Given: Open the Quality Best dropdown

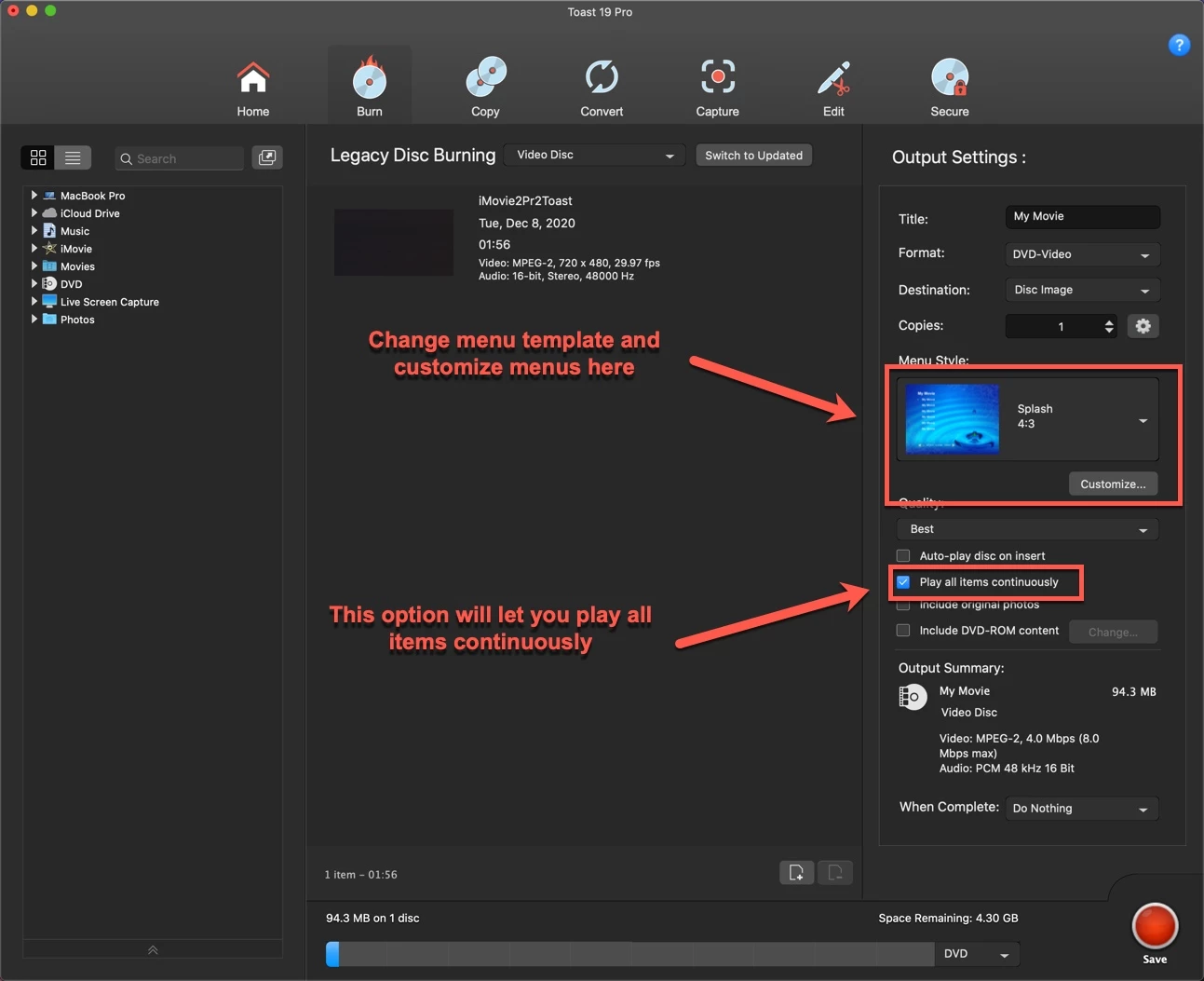Looking at the screenshot, I should pos(1028,529).
